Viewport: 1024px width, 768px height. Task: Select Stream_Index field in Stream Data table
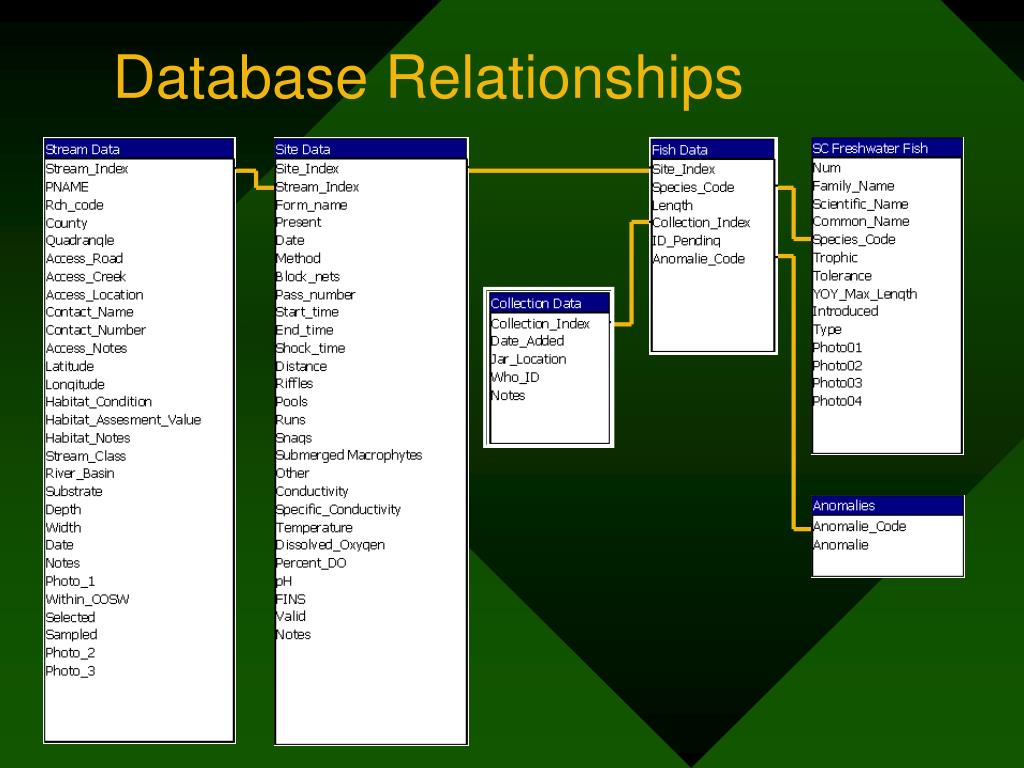87,168
